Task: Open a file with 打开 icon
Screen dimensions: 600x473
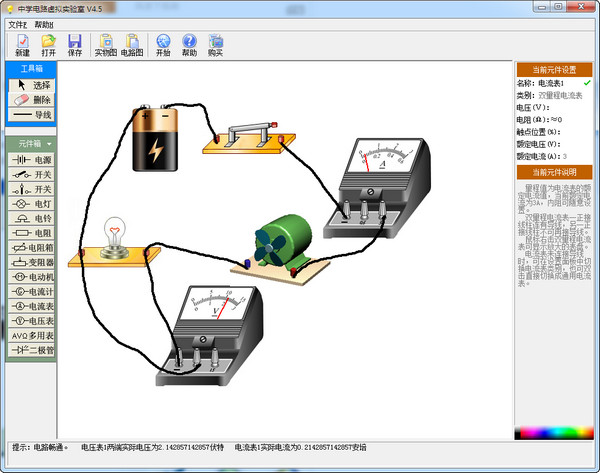Action: coord(49,45)
